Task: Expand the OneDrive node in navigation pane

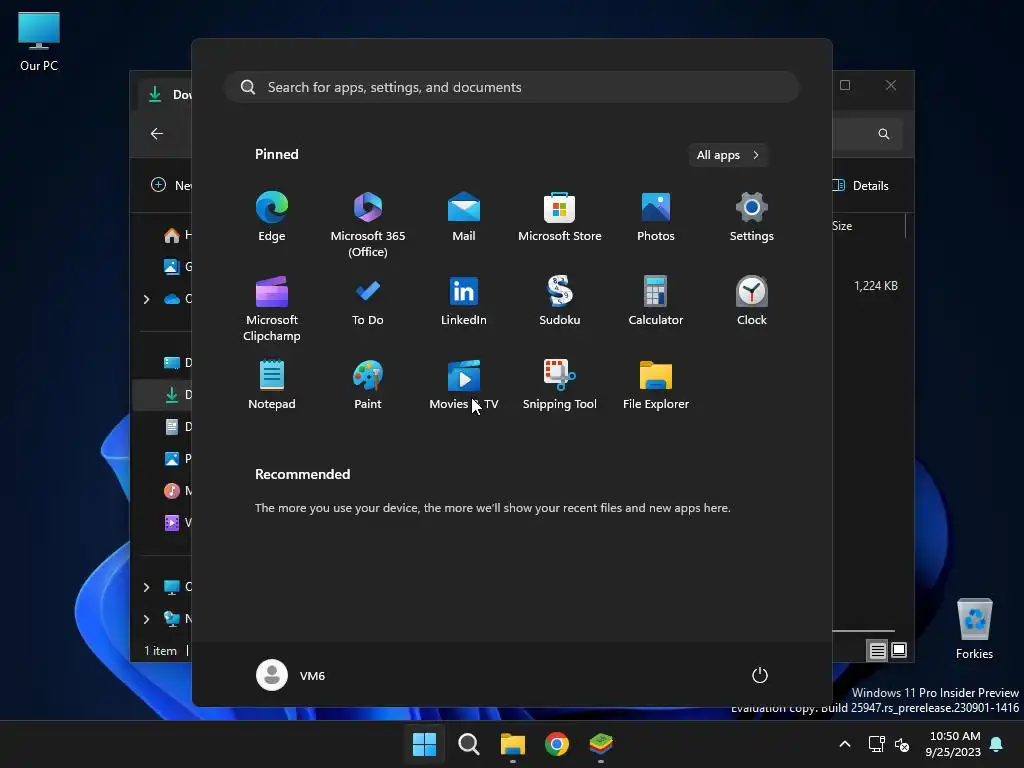Action: [146, 299]
